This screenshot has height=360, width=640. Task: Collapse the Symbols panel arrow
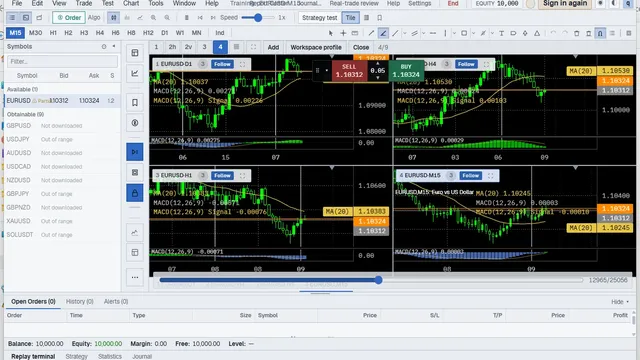pos(114,47)
